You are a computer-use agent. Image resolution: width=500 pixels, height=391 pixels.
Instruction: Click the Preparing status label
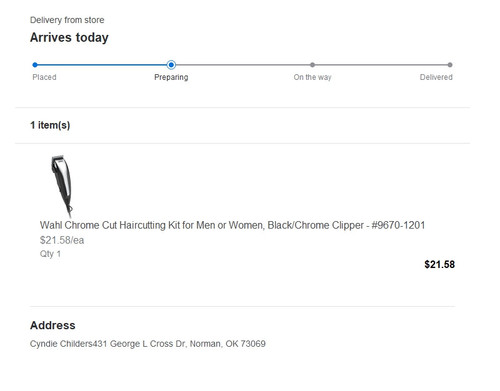171,77
